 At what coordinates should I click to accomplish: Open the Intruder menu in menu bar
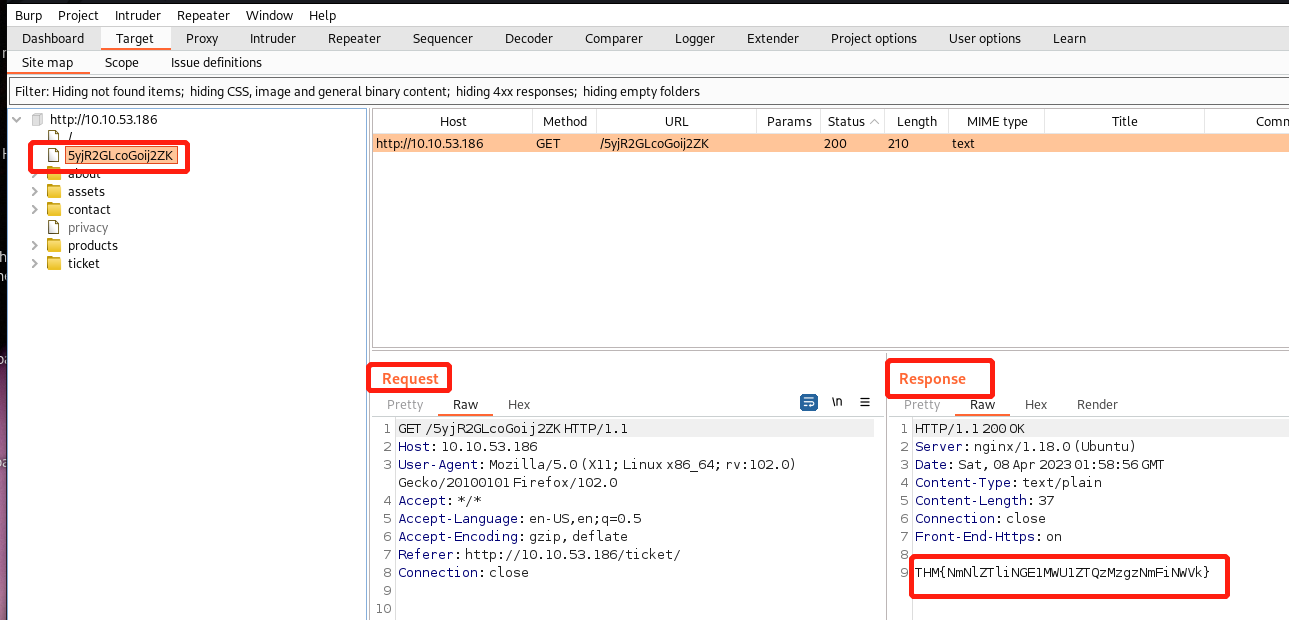(137, 15)
